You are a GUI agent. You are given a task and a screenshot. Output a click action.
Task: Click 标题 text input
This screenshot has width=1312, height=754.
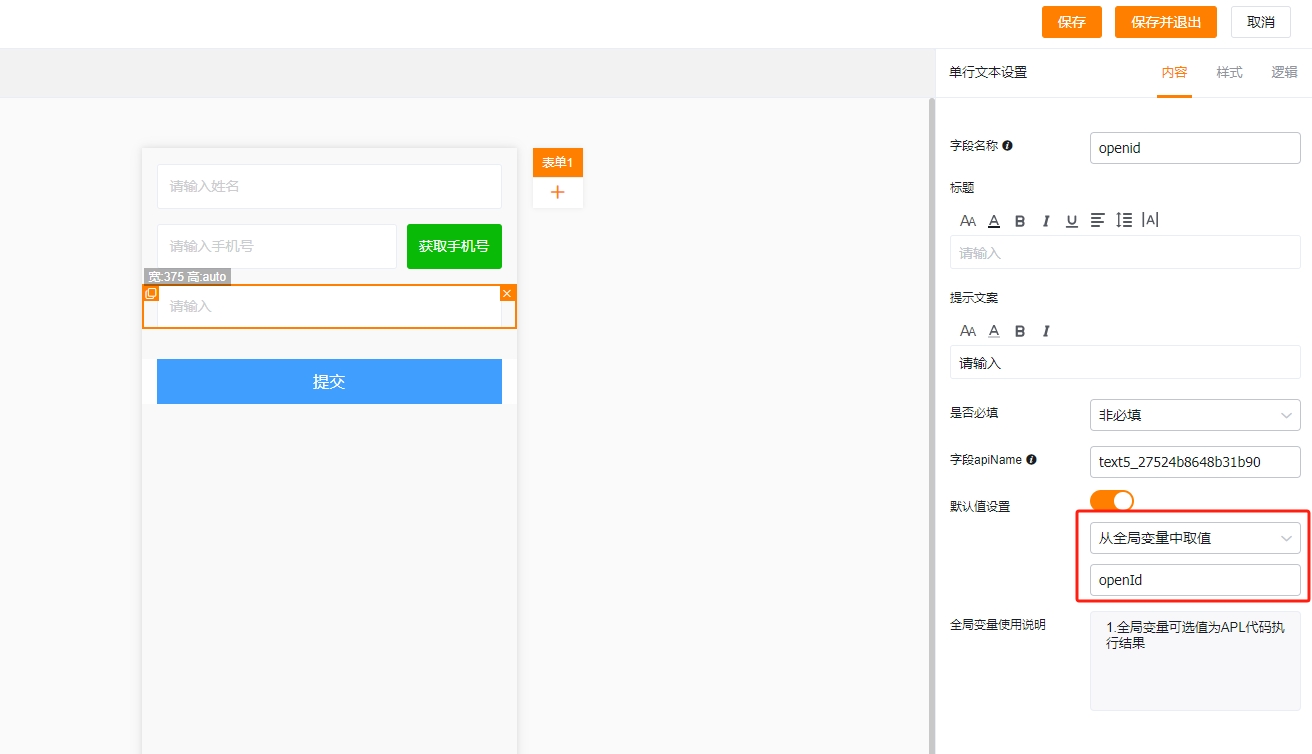pos(1125,253)
